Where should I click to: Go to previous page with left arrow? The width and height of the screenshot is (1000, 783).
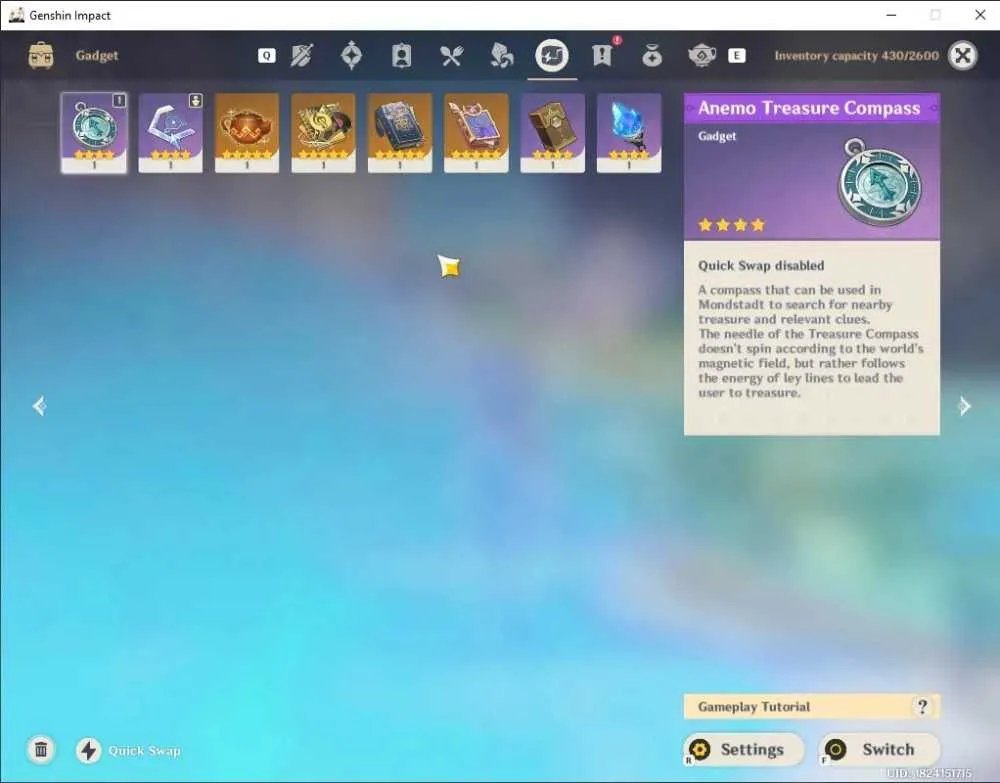(40, 406)
